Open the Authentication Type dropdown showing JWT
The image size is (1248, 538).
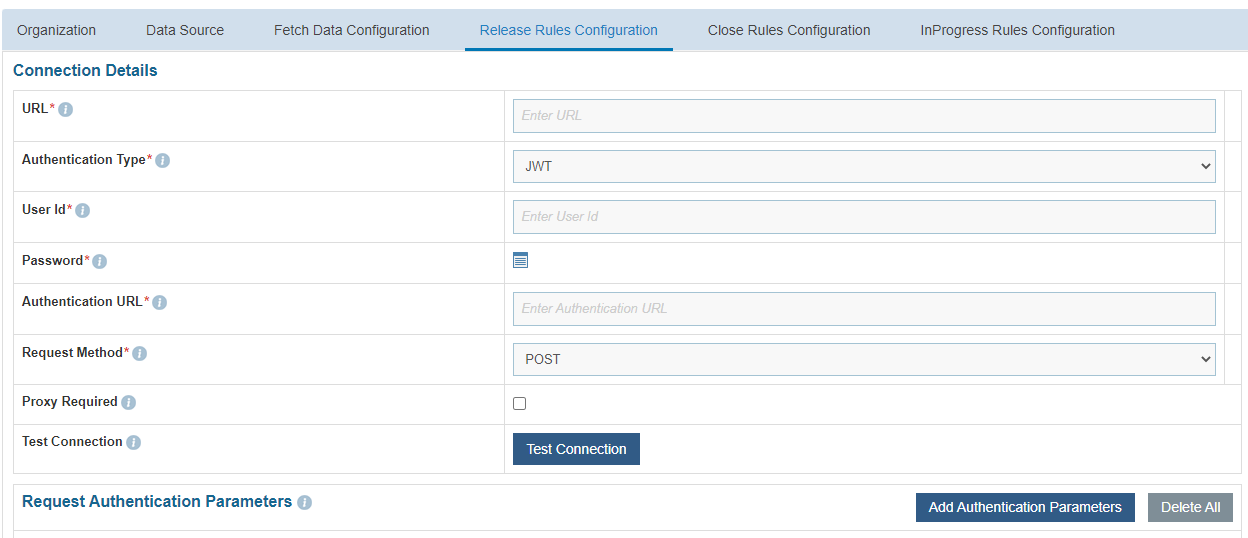click(x=864, y=166)
